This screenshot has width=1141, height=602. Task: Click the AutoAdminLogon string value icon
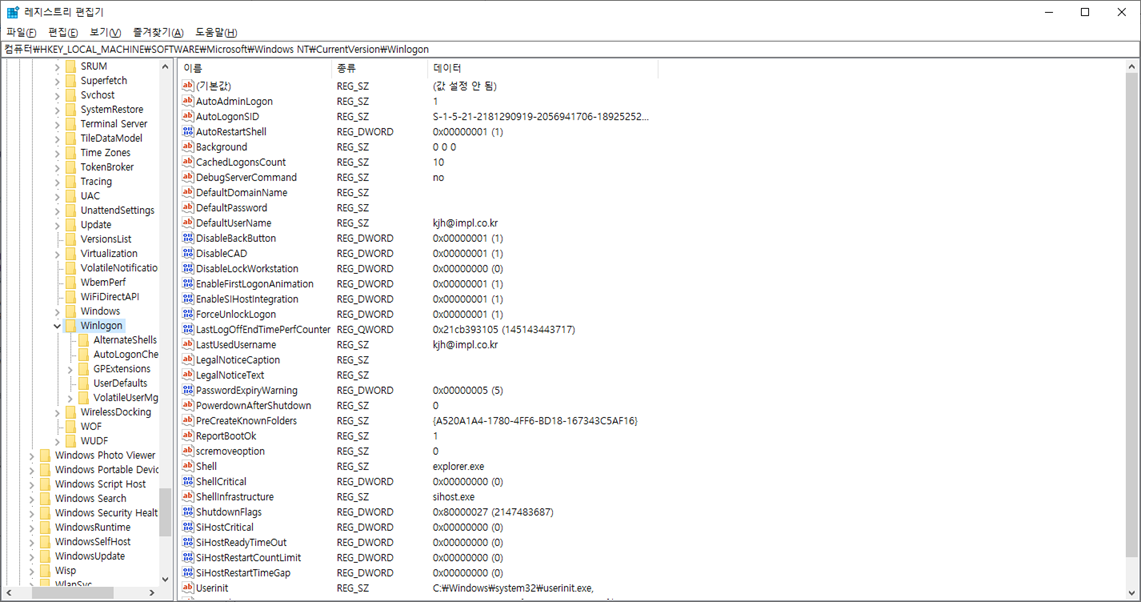click(188, 101)
